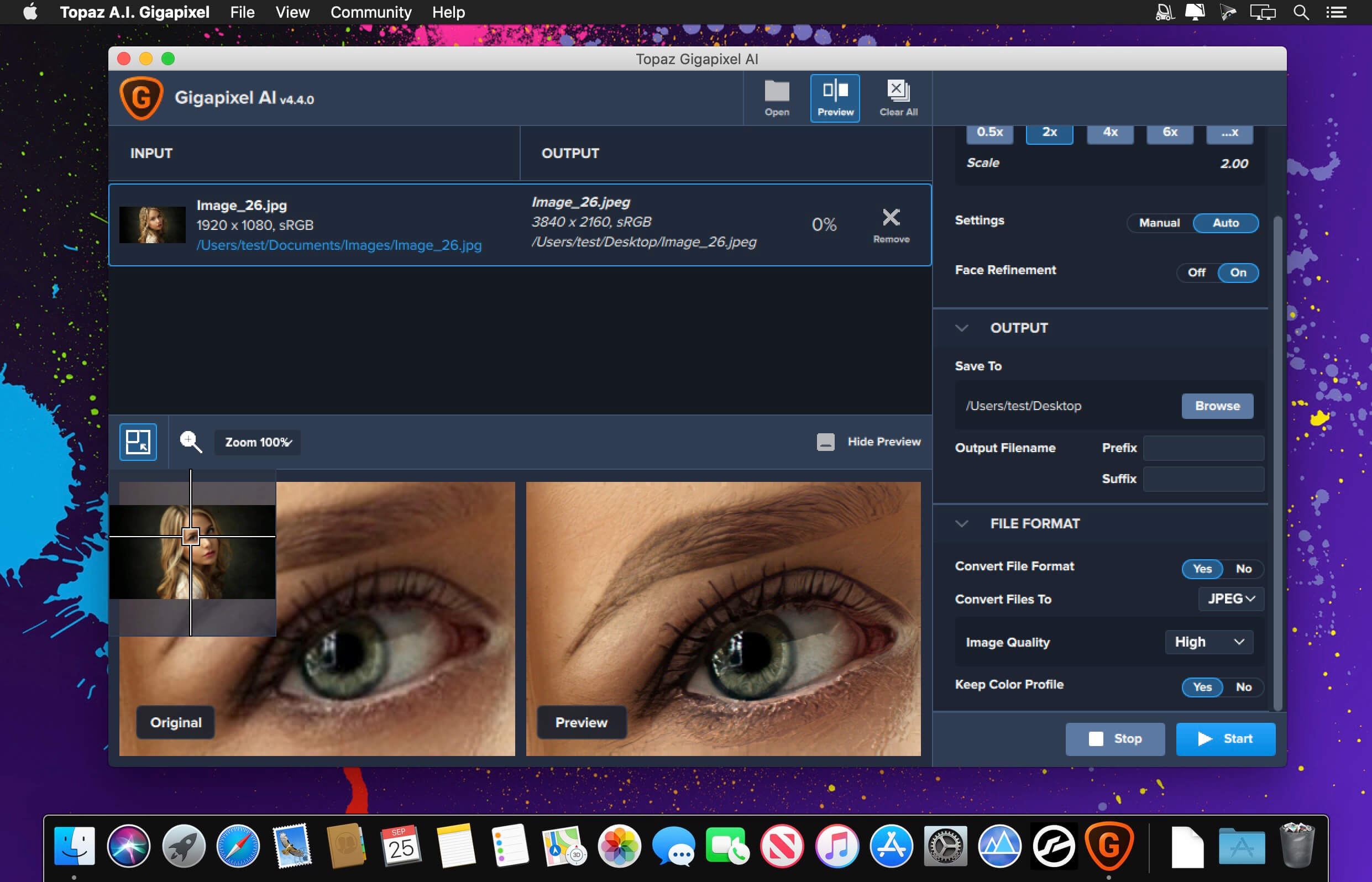Click the Preview toggle icon in toolbar
1372x882 pixels.
coord(834,96)
